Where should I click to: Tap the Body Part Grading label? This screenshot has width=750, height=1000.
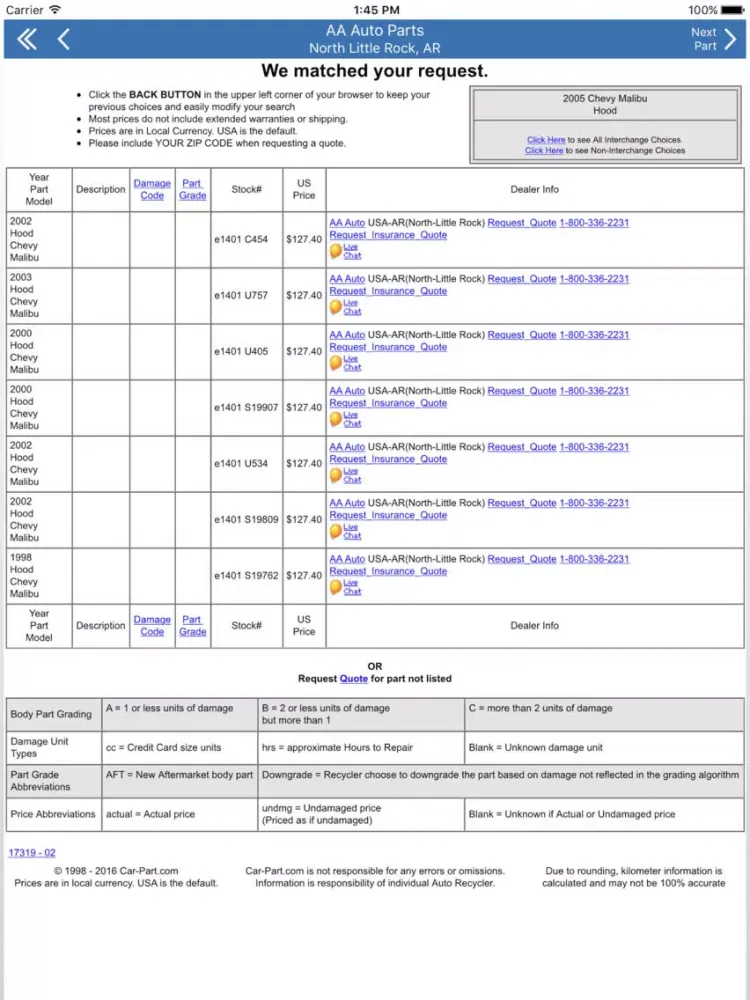[51, 714]
